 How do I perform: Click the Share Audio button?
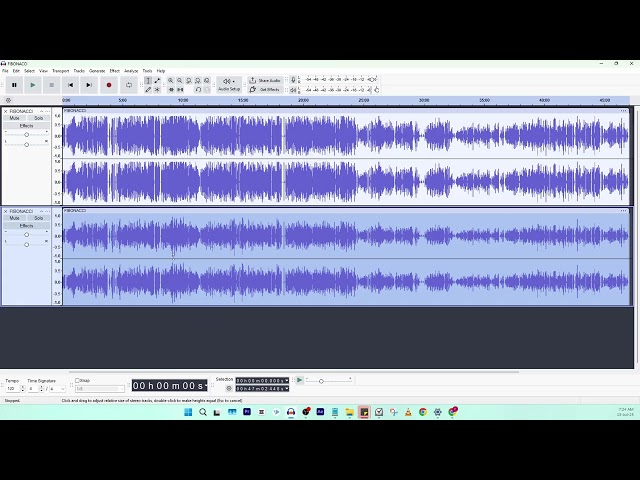265,80
